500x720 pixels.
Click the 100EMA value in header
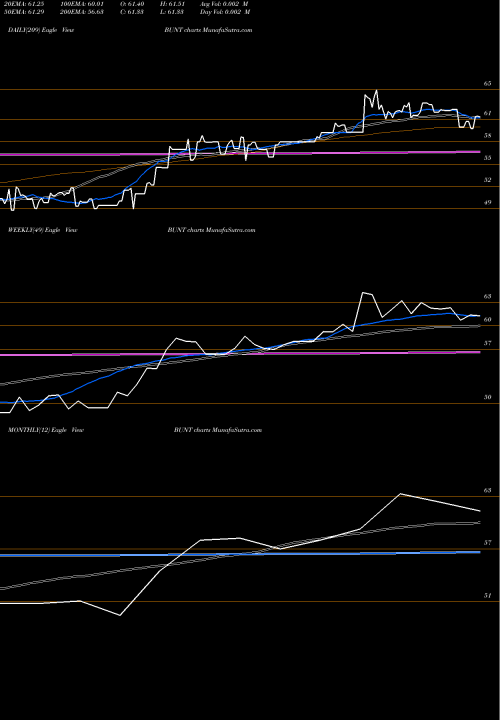click(x=80, y=4)
